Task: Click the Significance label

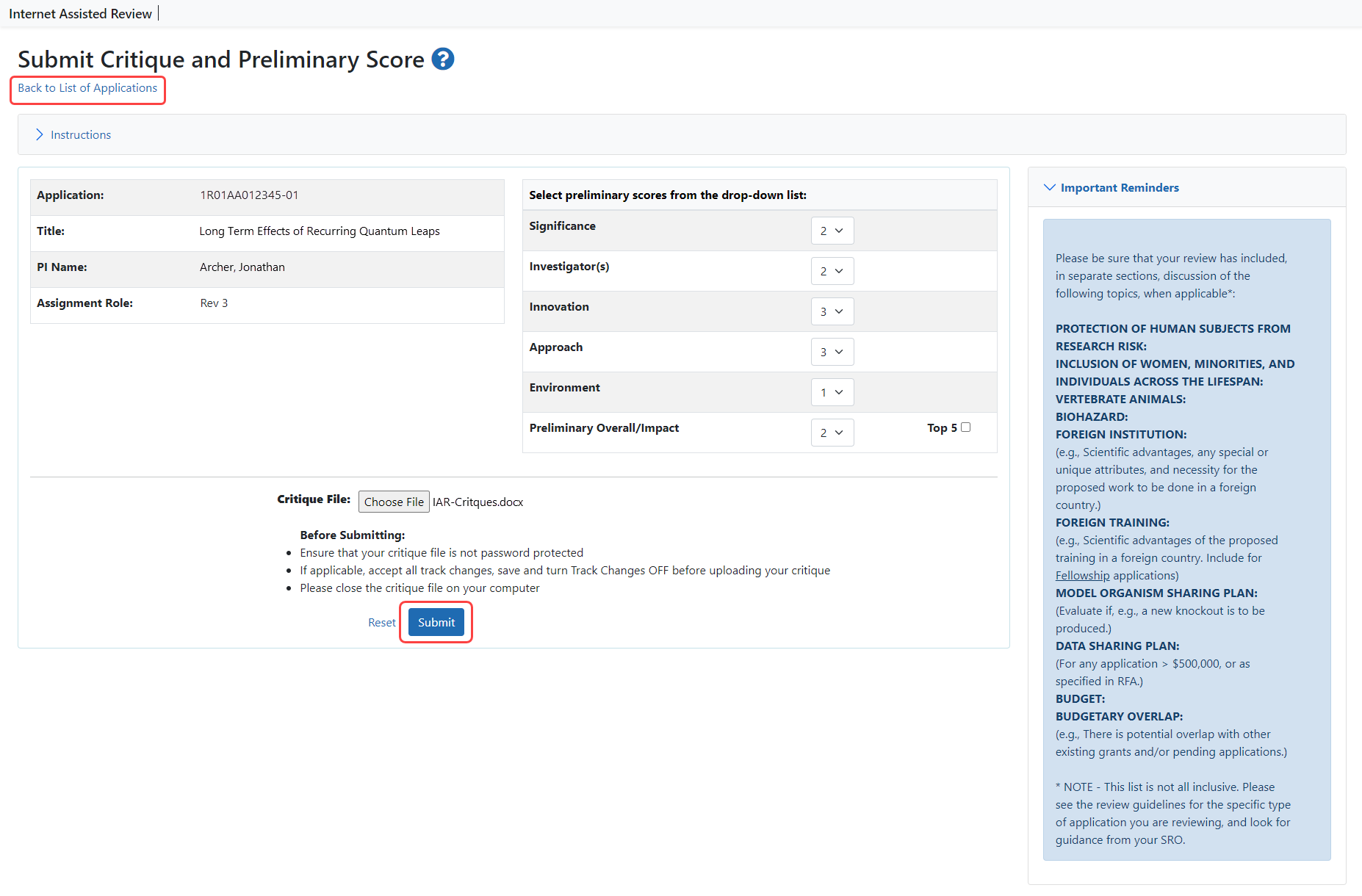Action: (563, 226)
